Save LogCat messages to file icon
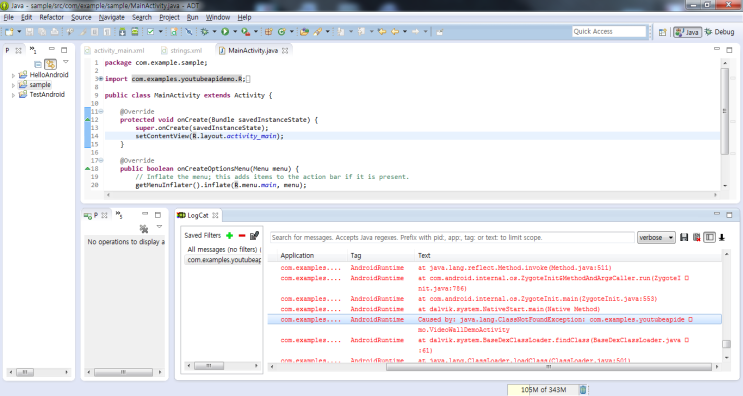The image size is (743, 396). pyautogui.click(x=684, y=237)
